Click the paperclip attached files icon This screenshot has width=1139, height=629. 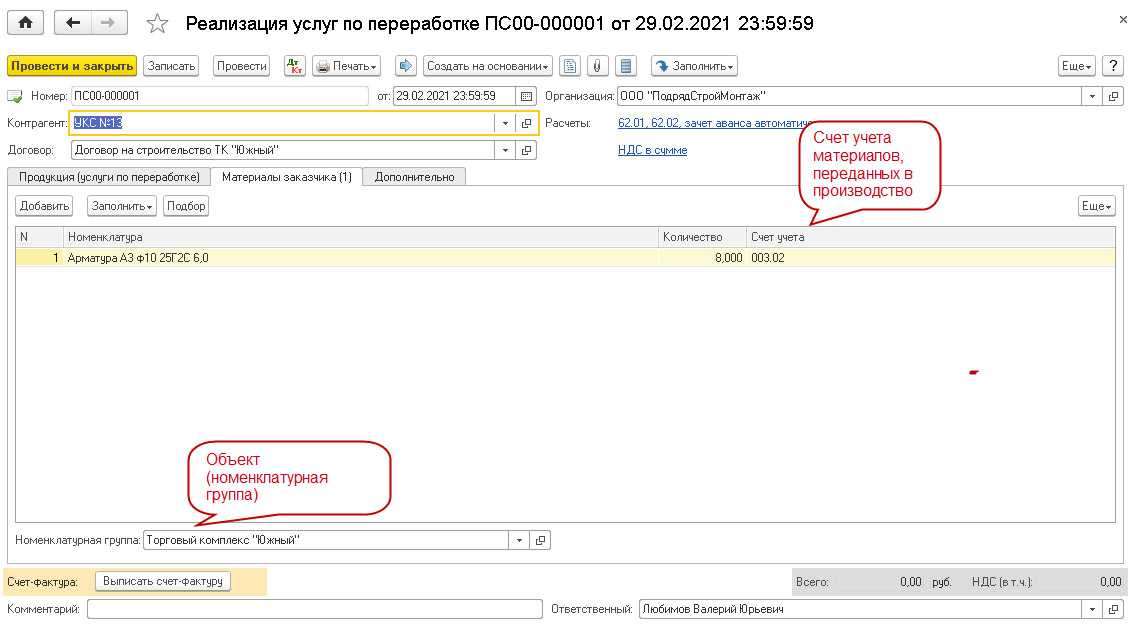point(597,66)
